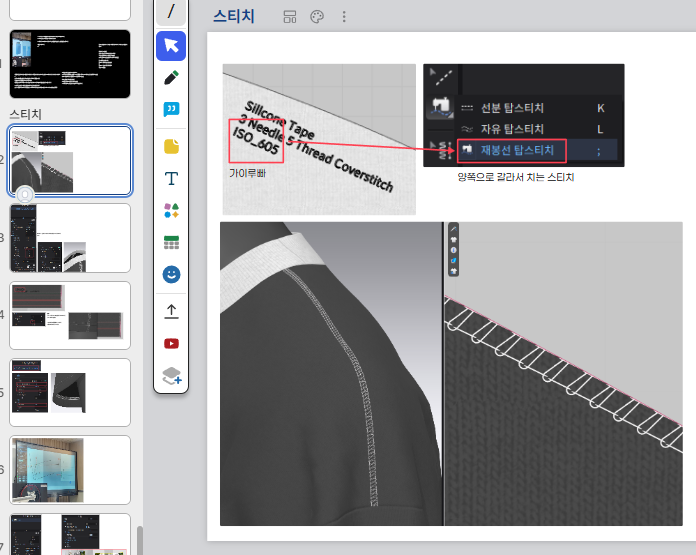Activate the blue select arrow tool
Viewport: 696px width, 555px height.
(171, 45)
